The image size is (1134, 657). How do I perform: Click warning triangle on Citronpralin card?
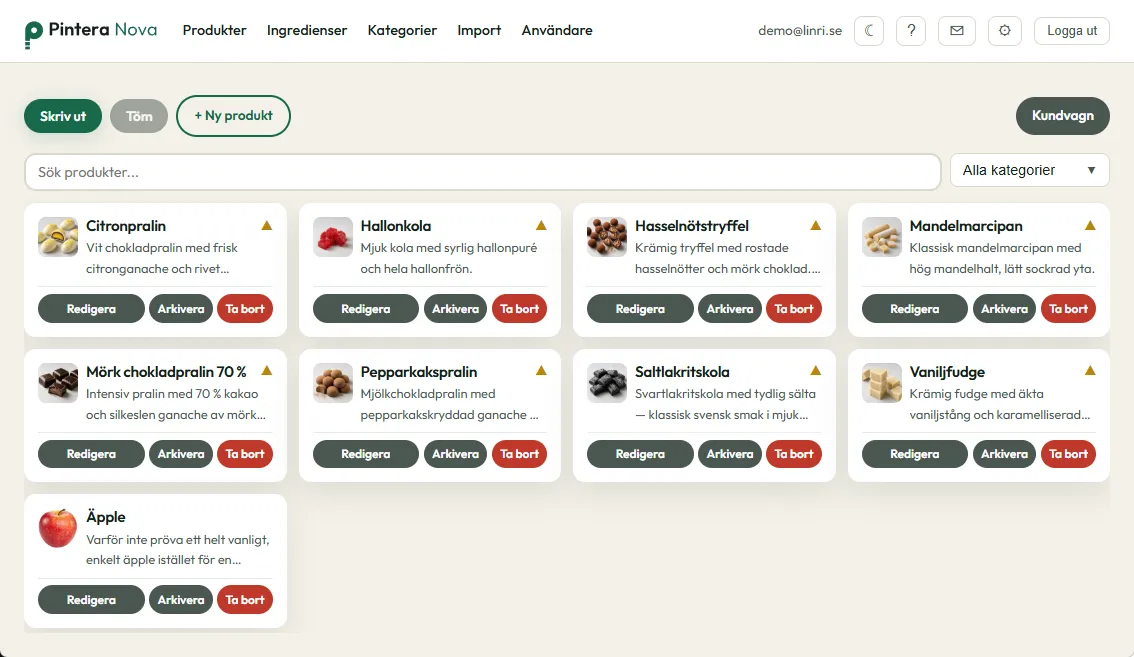click(267, 225)
